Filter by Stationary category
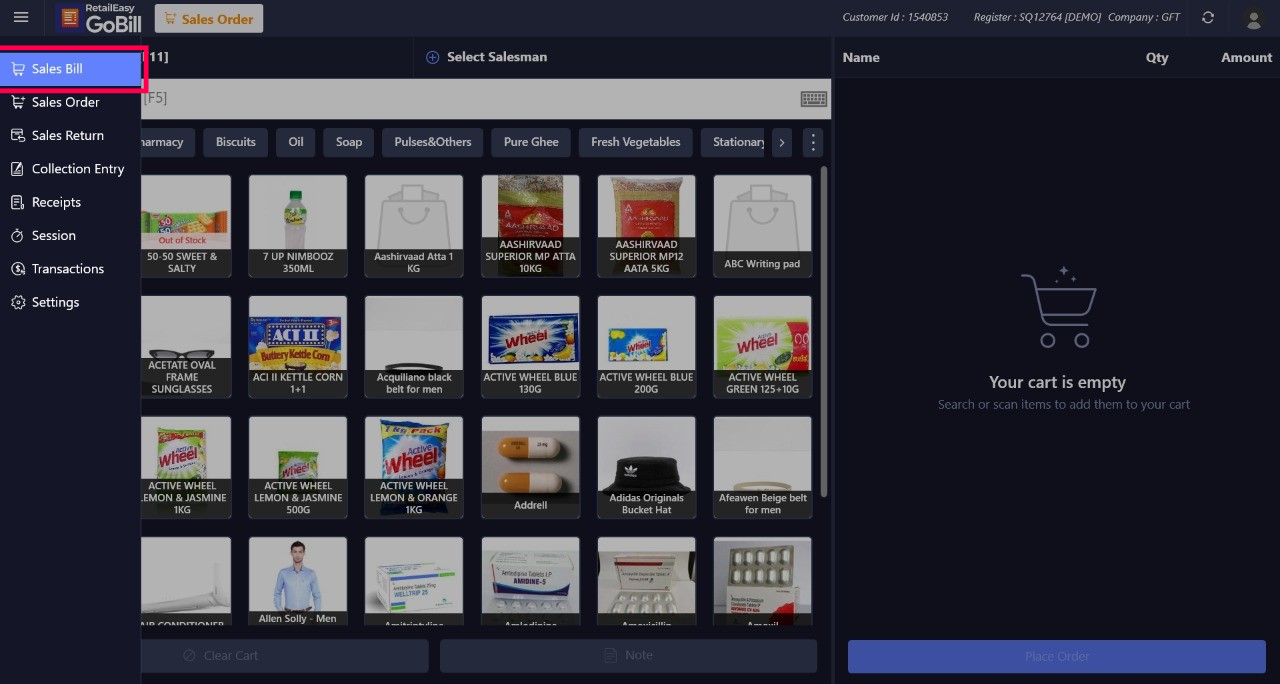The width and height of the screenshot is (1280, 684). coord(734,142)
